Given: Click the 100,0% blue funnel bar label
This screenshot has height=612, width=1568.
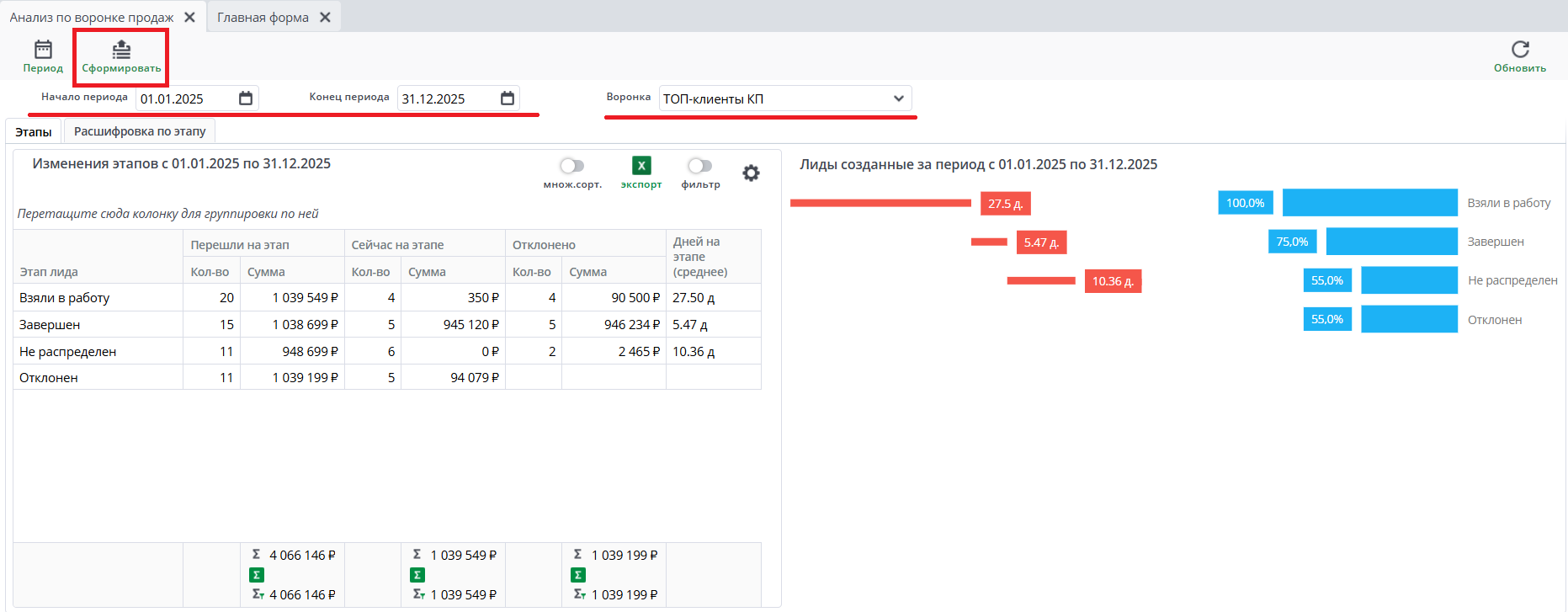Looking at the screenshot, I should pyautogui.click(x=1245, y=203).
